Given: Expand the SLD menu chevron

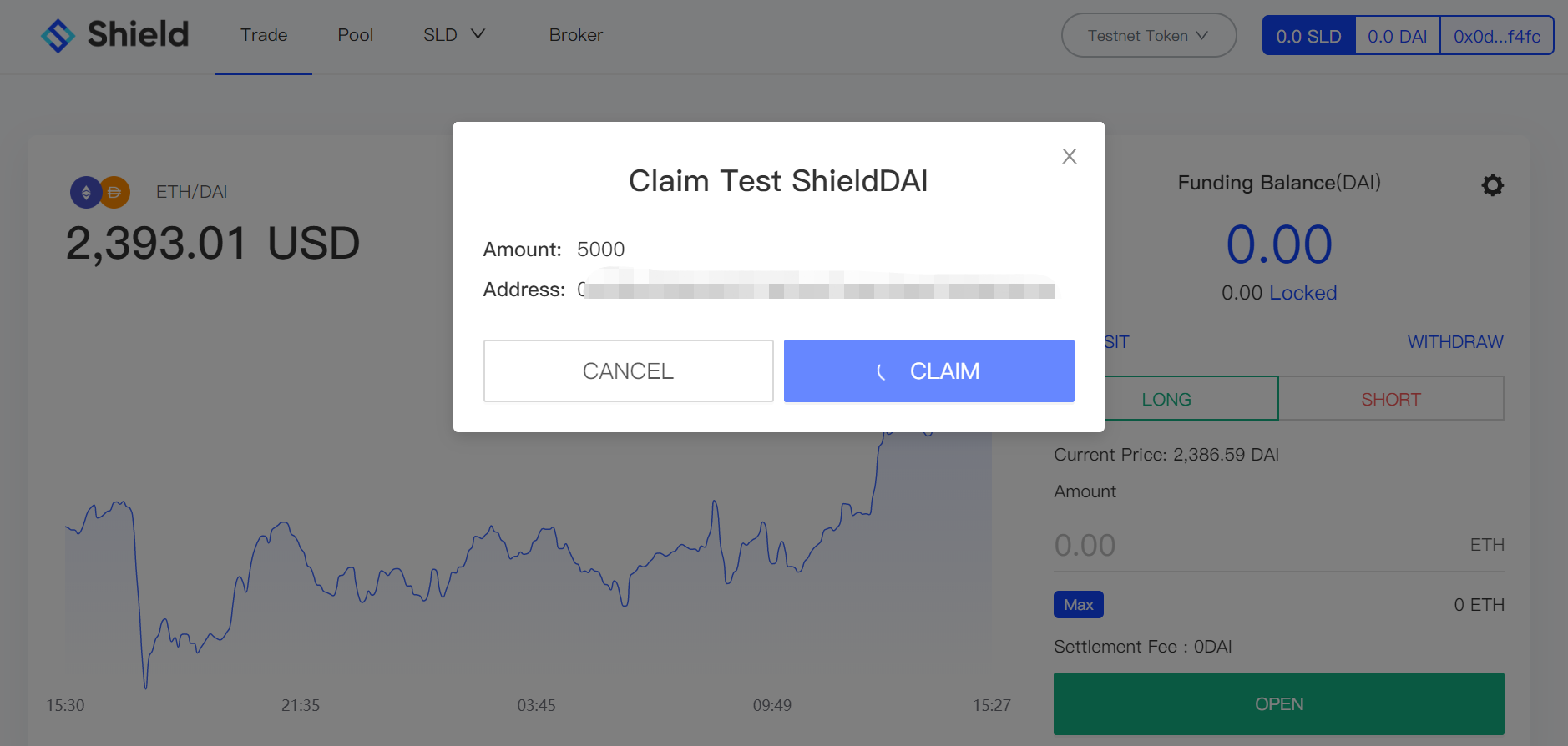Looking at the screenshot, I should coord(478,34).
